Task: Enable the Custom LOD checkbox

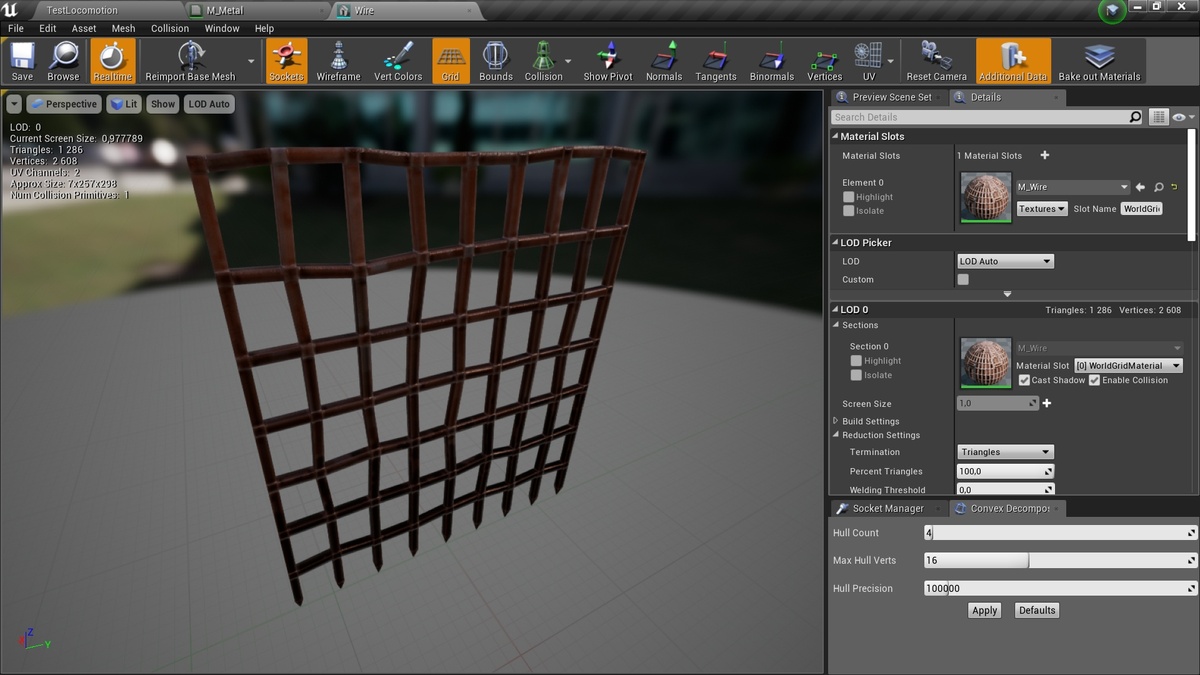Action: [x=963, y=280]
